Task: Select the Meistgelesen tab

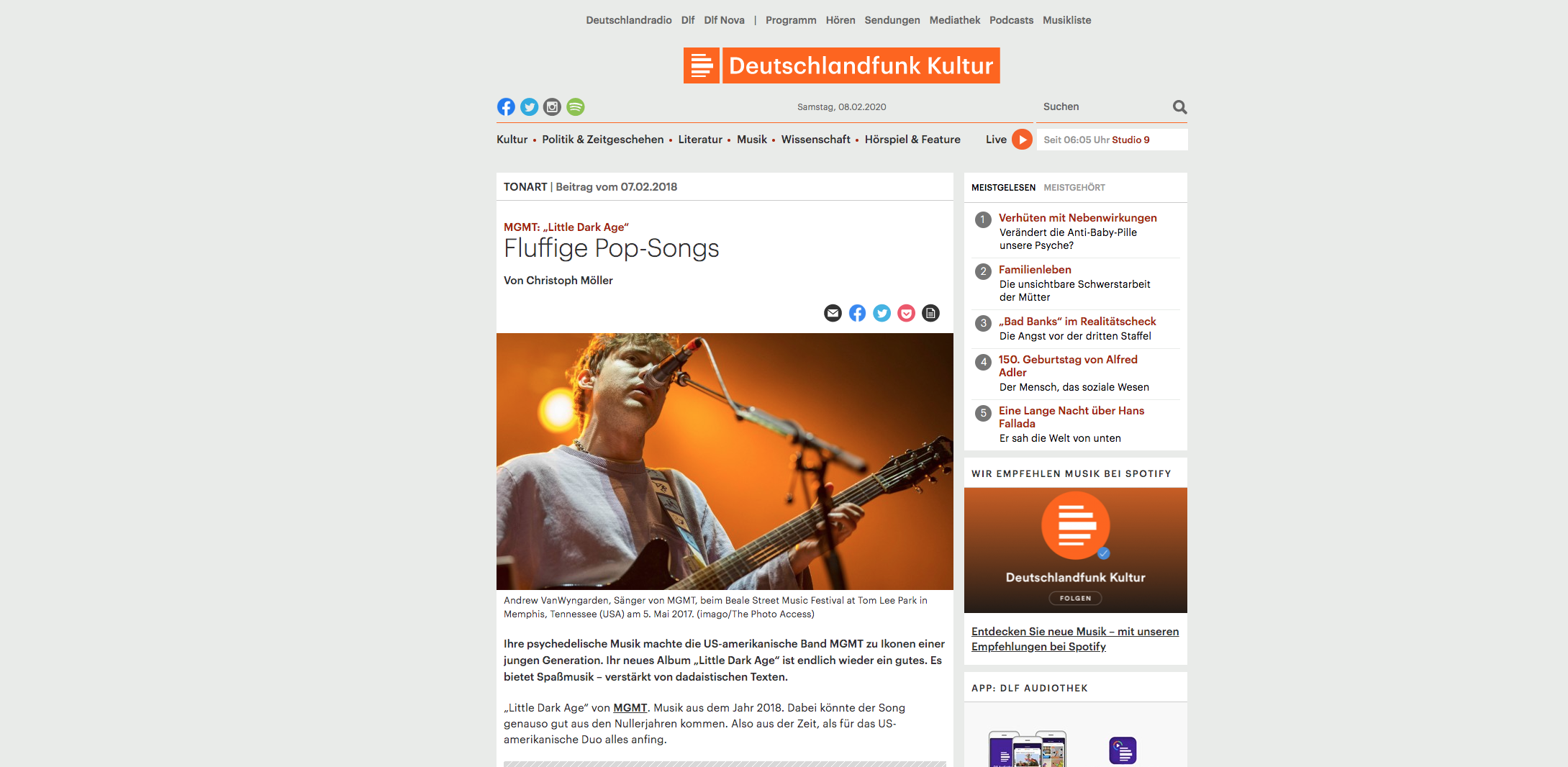Action: coord(1003,188)
